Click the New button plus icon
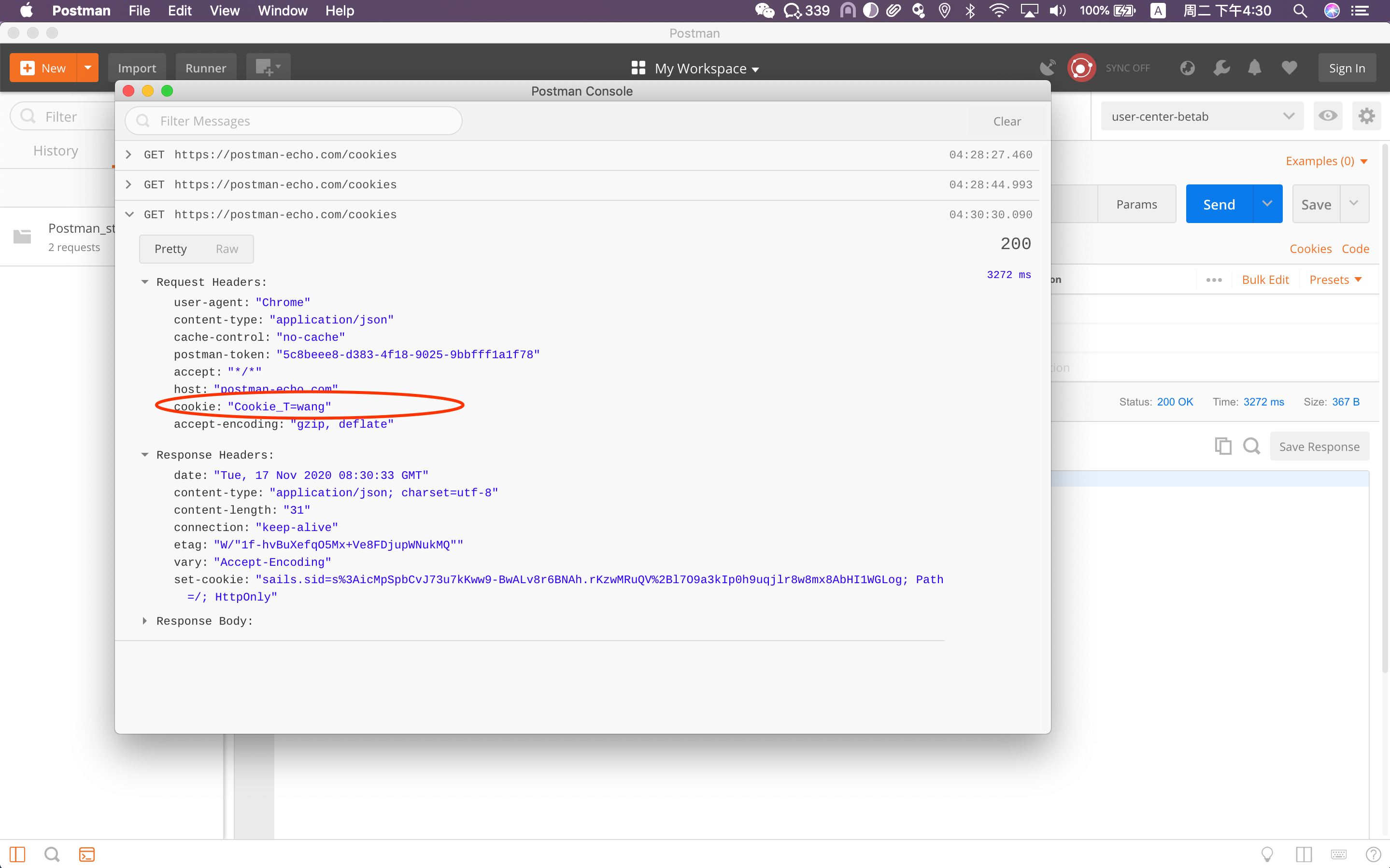Viewport: 1390px width, 868px height. point(27,69)
